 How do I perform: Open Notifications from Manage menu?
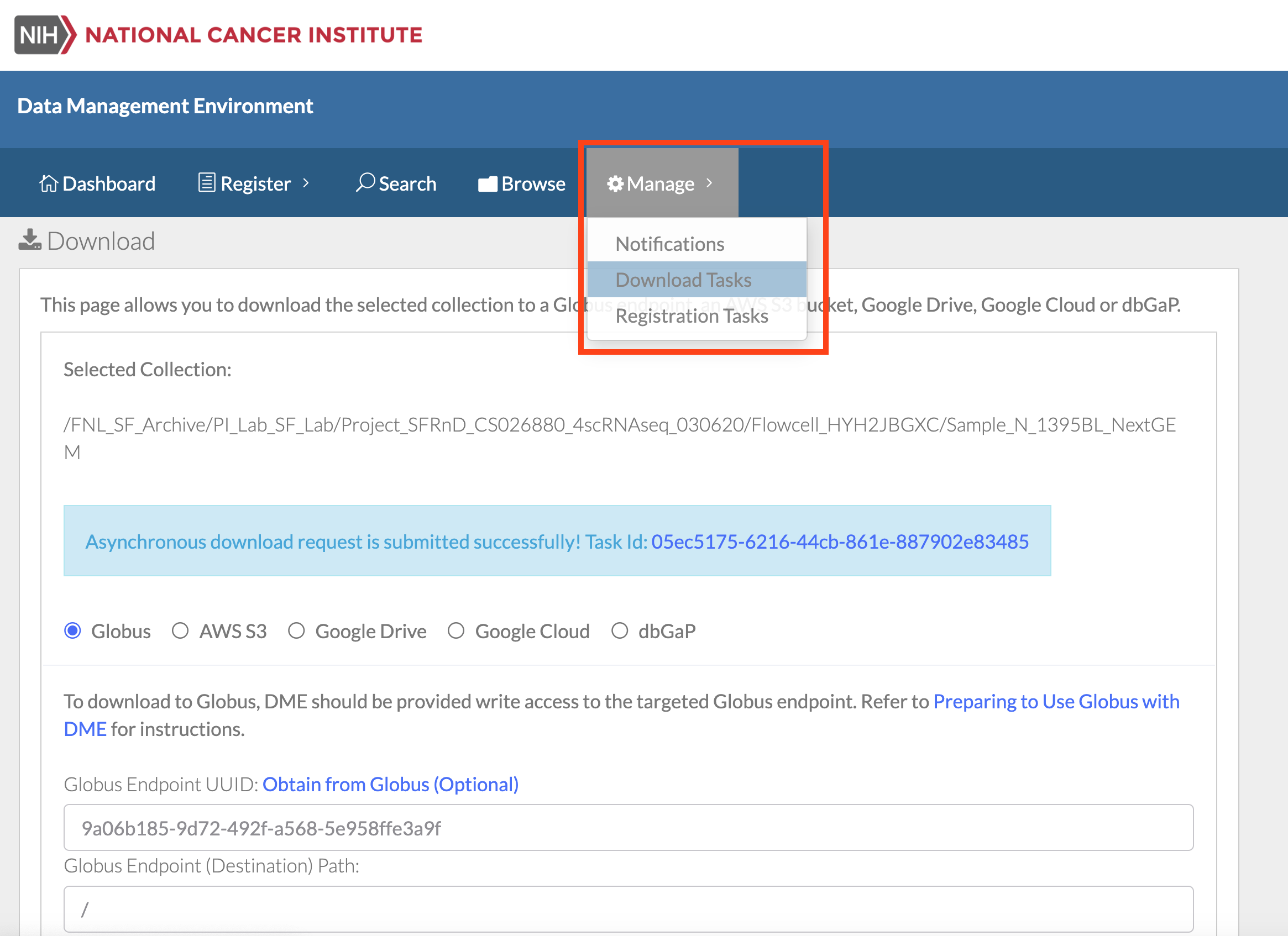[x=669, y=244]
